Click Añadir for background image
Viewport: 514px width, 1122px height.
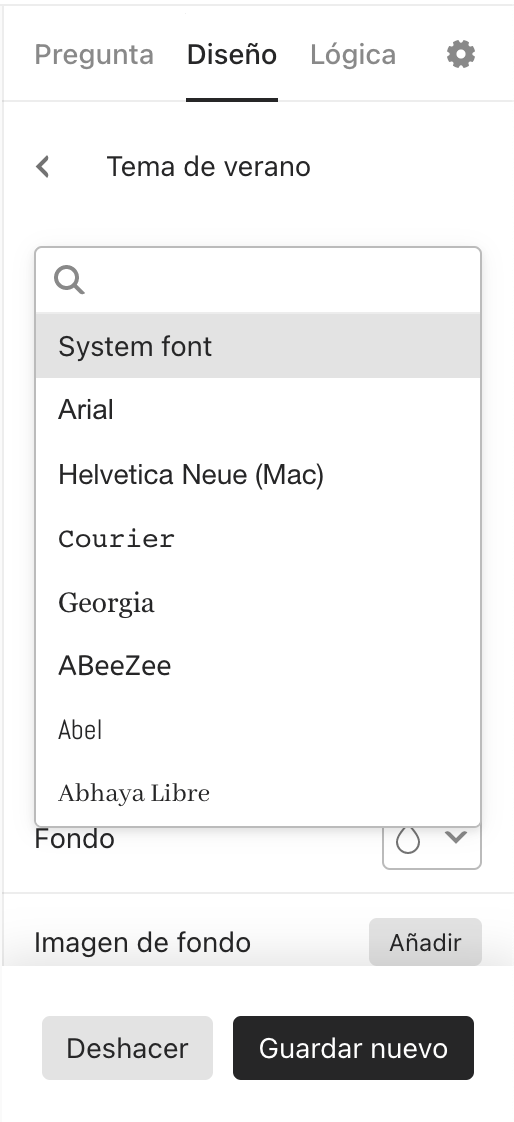(425, 942)
